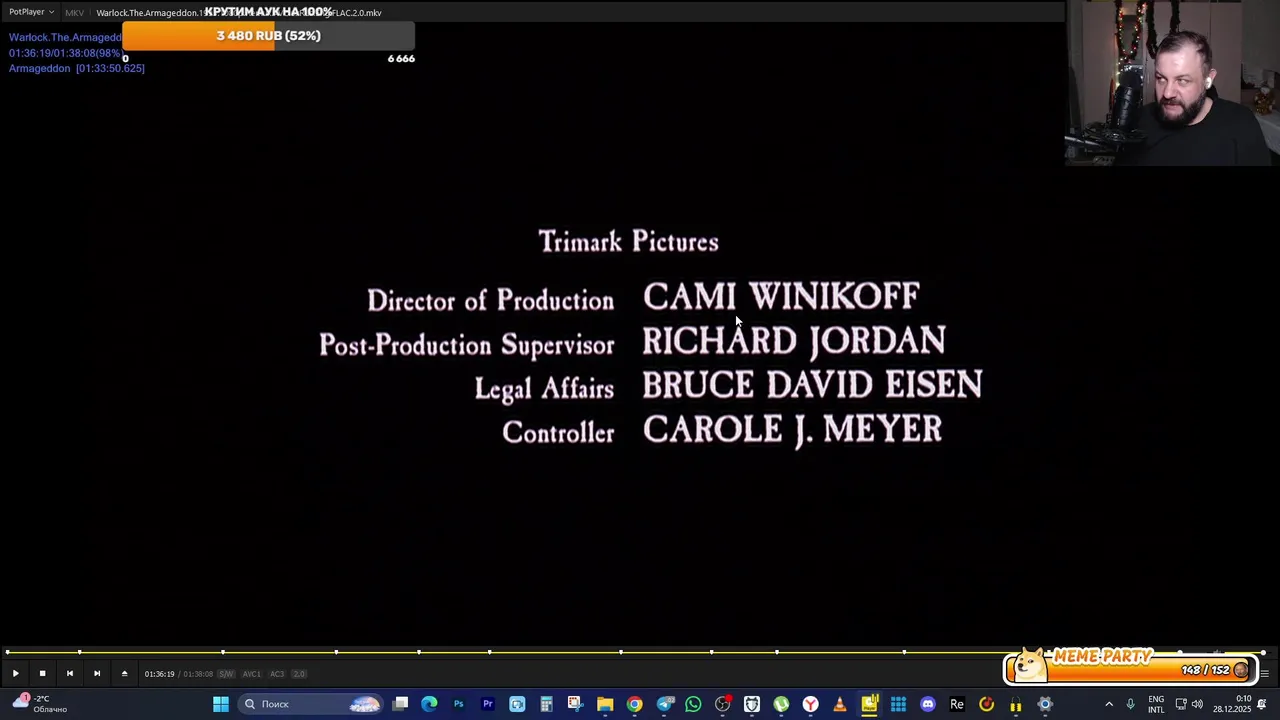The image size is (1280, 720).
Task: Open the Settings gear taskbar icon
Action: click(x=1045, y=704)
